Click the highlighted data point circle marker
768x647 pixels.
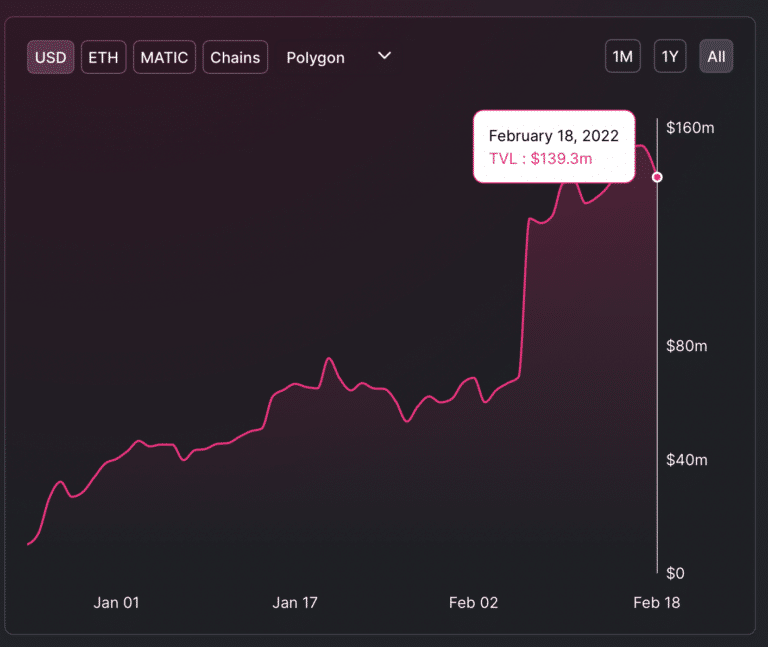point(657,177)
